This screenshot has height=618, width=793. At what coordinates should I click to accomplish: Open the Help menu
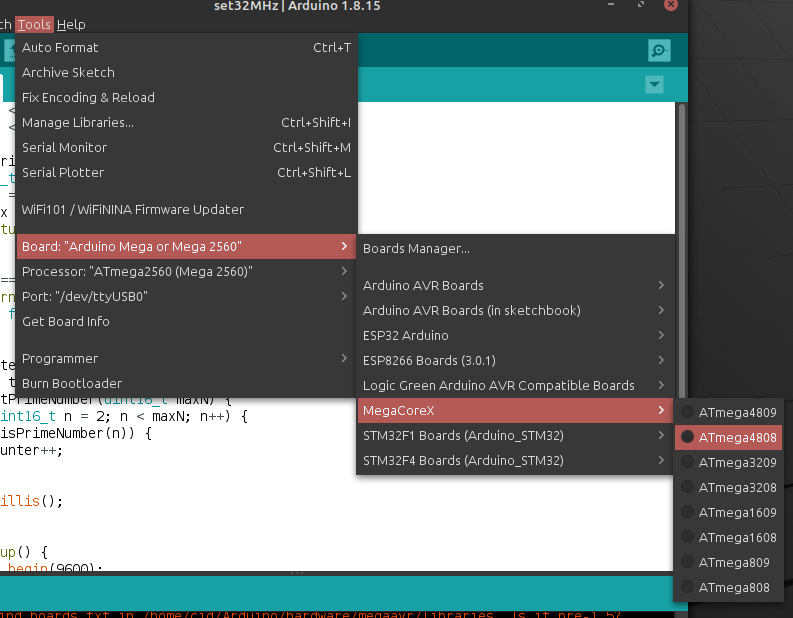click(71, 24)
